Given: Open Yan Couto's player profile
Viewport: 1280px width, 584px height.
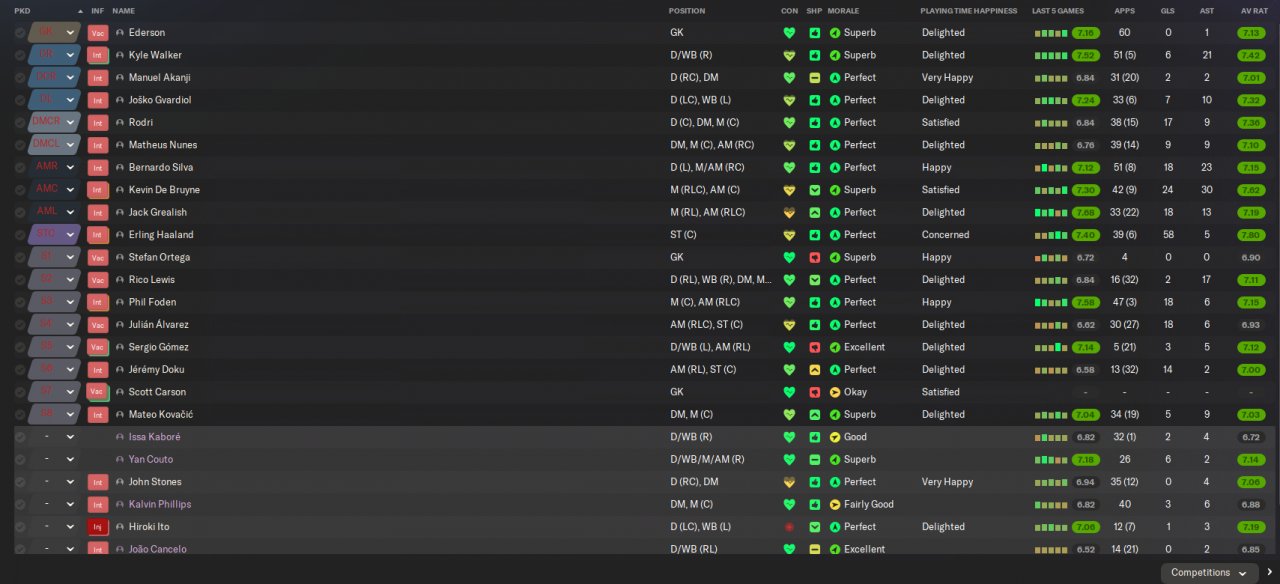Looking at the screenshot, I should coord(151,459).
